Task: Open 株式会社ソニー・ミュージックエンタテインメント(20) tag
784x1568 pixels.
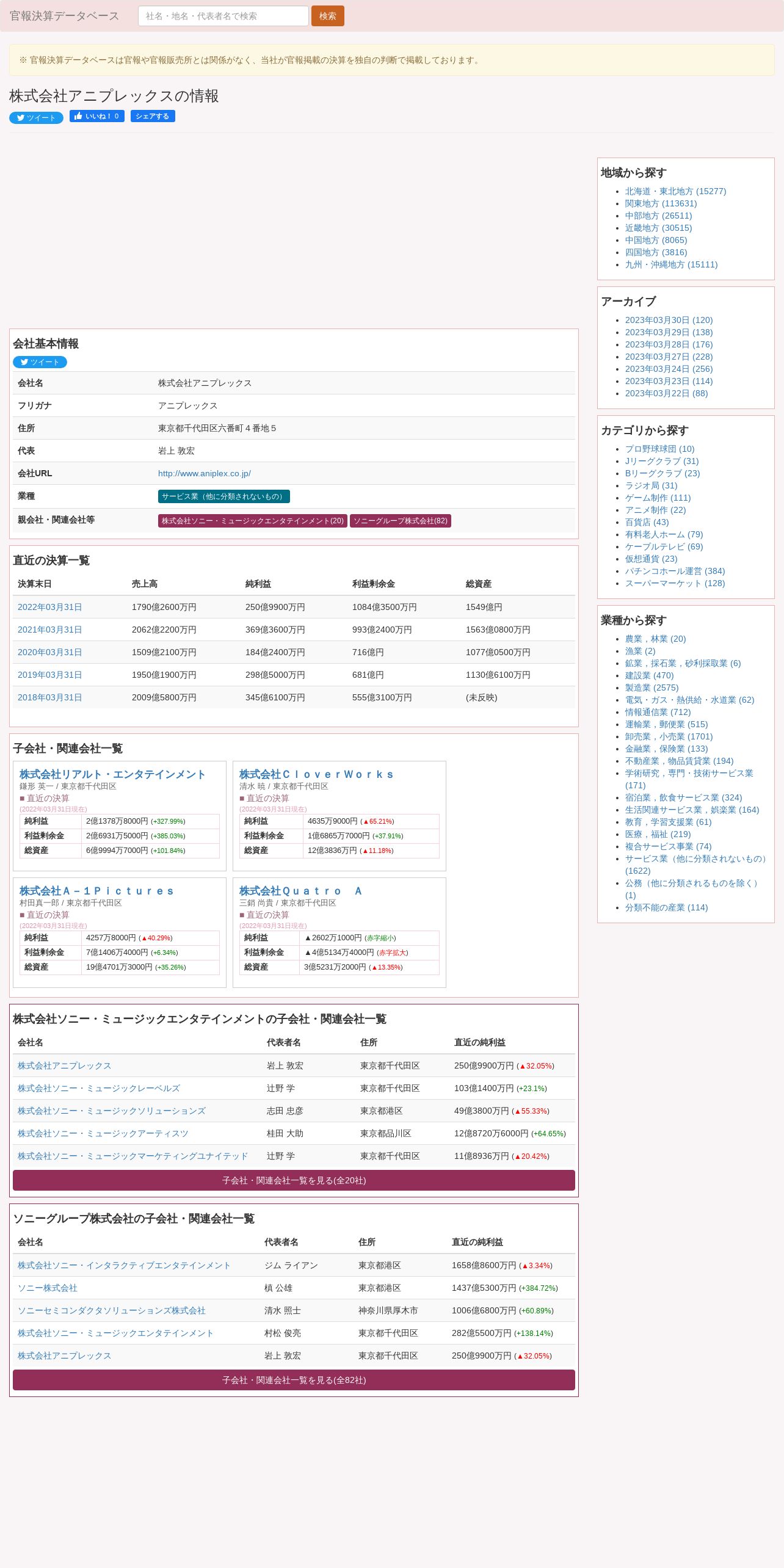Action: [x=252, y=521]
